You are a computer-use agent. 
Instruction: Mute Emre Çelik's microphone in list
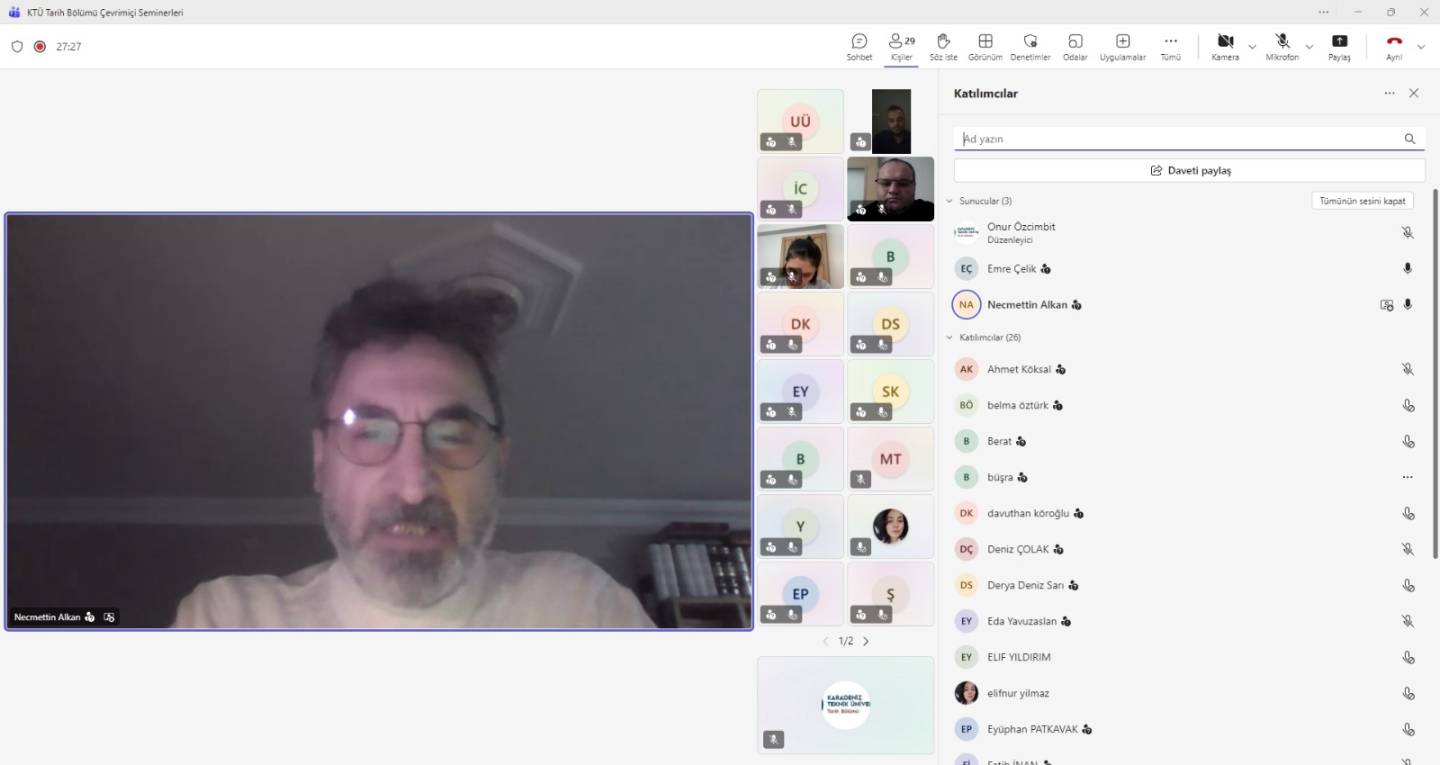[x=1407, y=269]
